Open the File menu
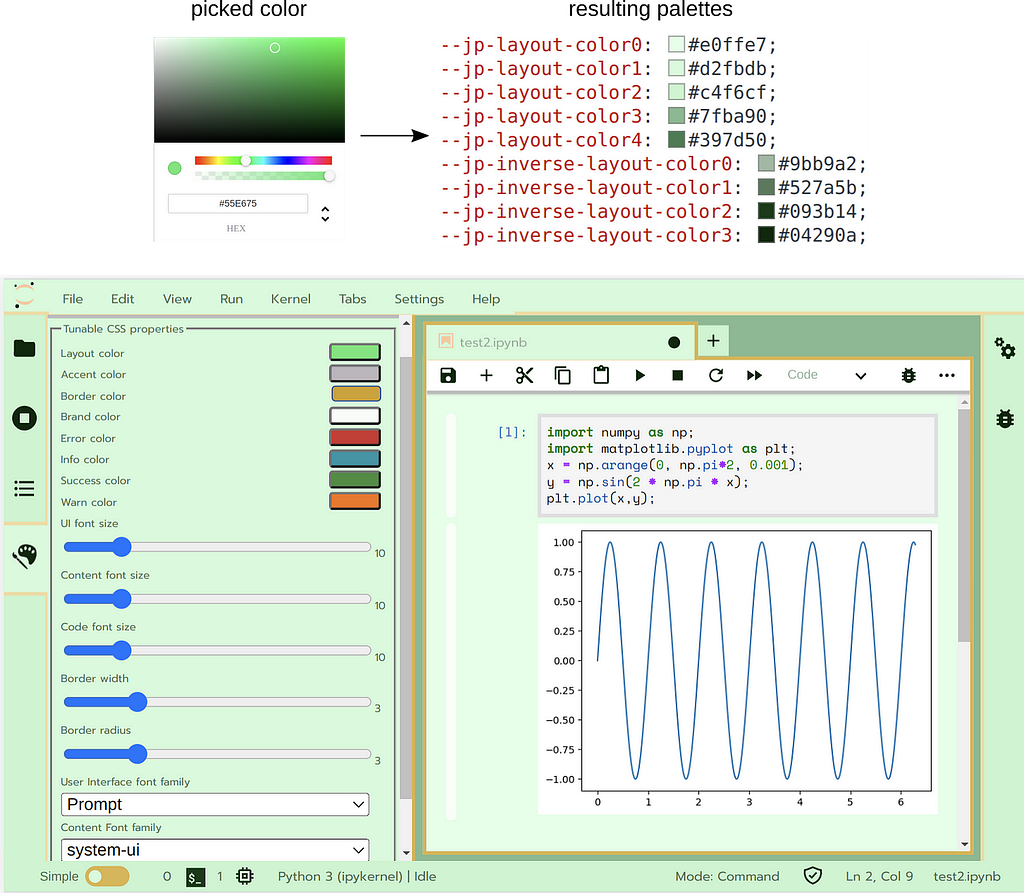The height and width of the screenshot is (893, 1024). click(x=72, y=299)
